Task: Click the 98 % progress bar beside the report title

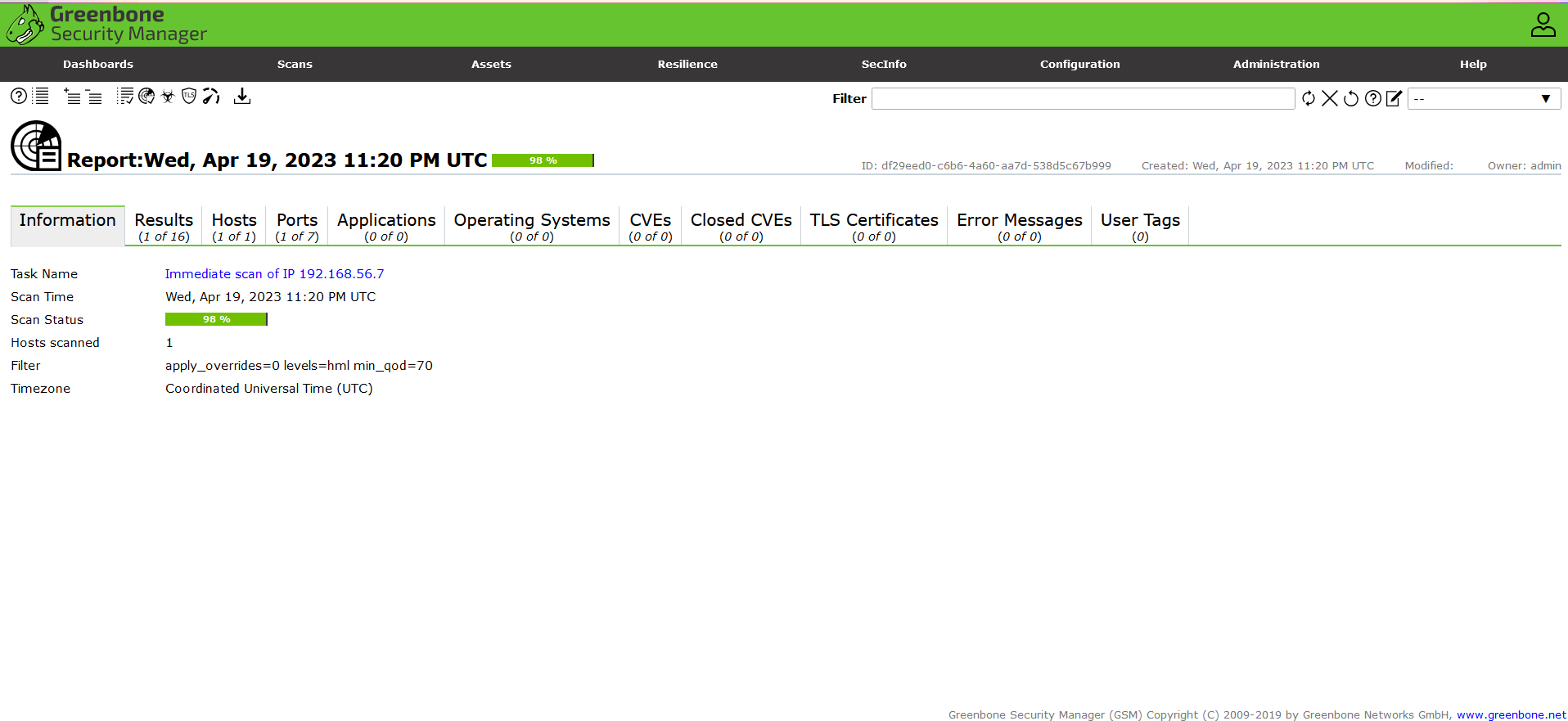Action: pyautogui.click(x=543, y=160)
